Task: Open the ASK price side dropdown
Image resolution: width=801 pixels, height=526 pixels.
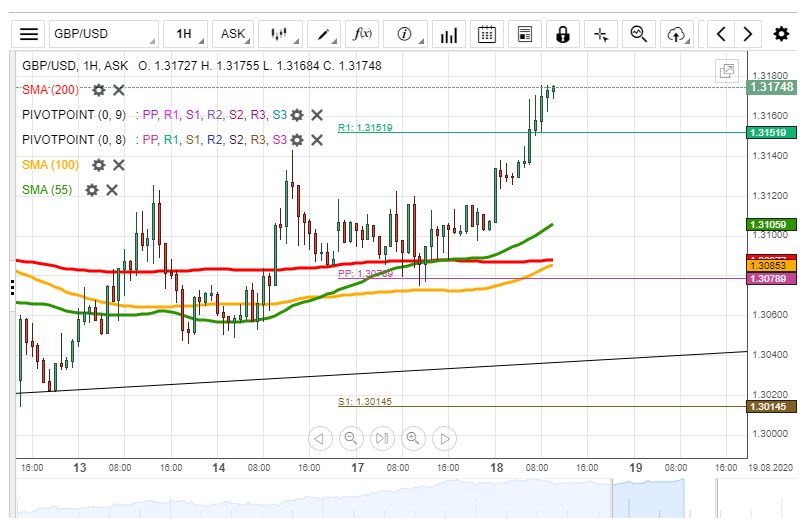Action: point(234,34)
